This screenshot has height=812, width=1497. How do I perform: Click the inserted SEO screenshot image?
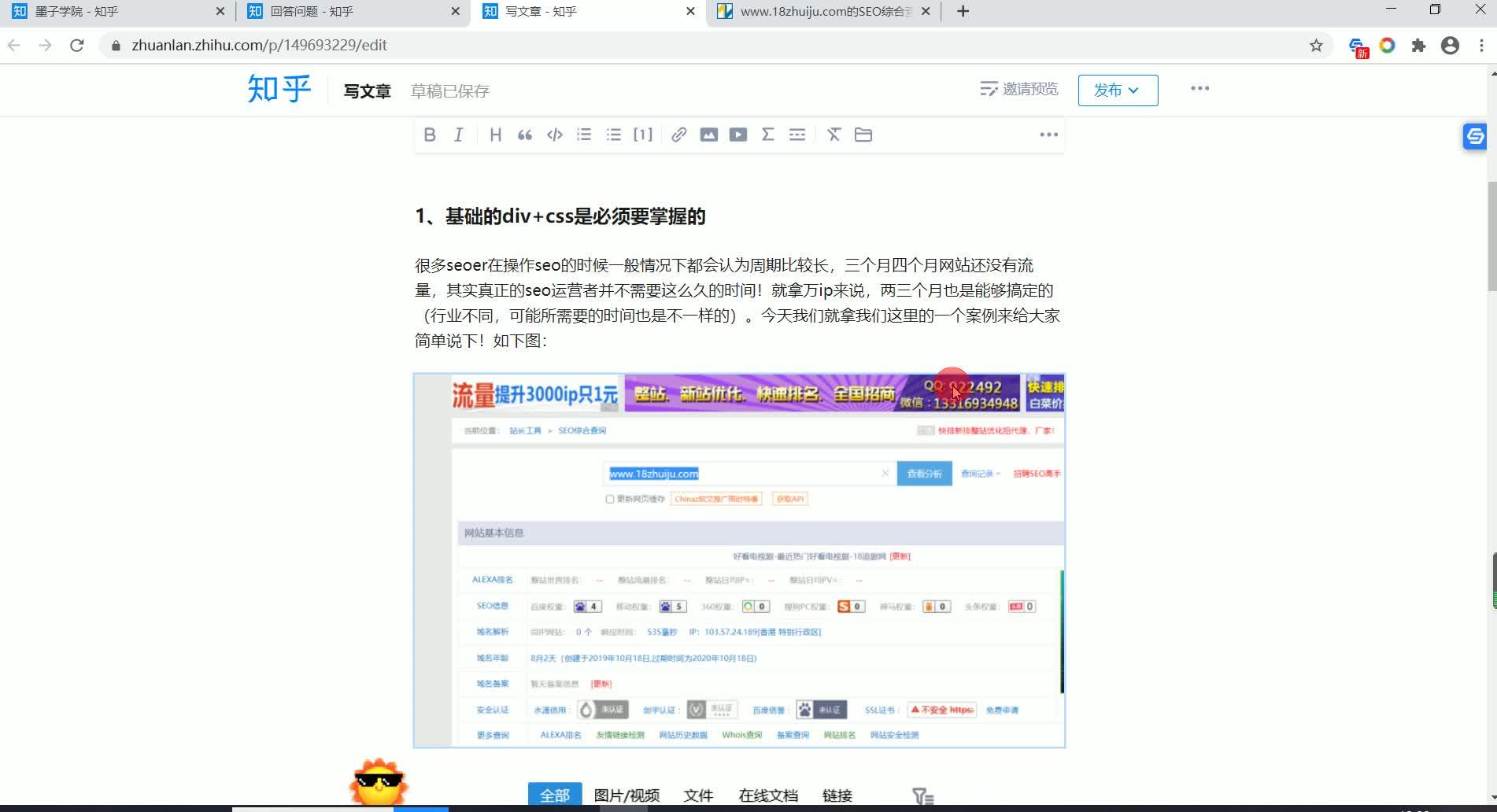pyautogui.click(x=739, y=560)
